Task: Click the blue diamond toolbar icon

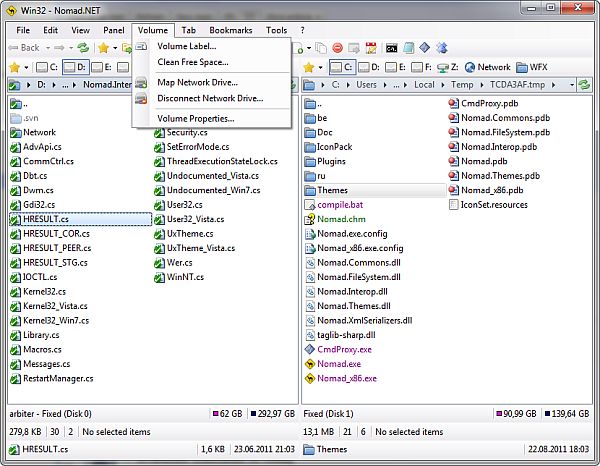Action: [424, 48]
